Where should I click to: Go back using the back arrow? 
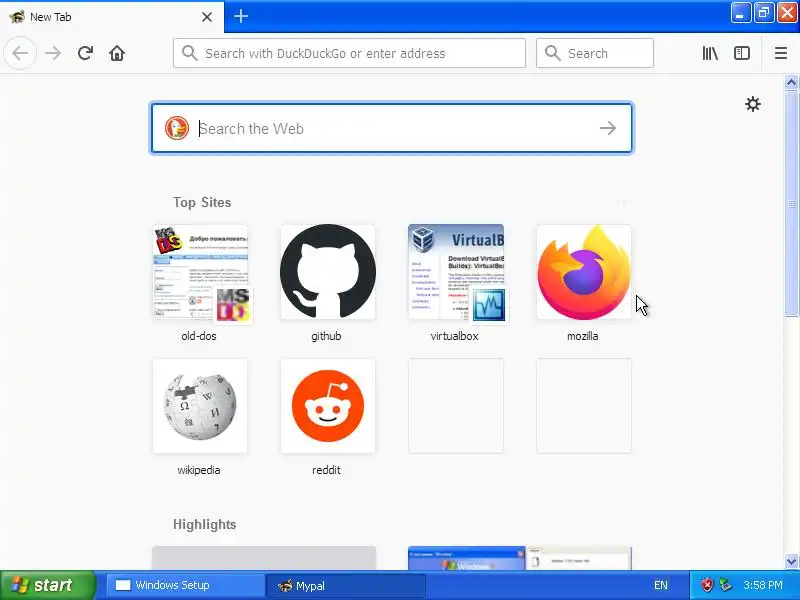click(x=20, y=53)
